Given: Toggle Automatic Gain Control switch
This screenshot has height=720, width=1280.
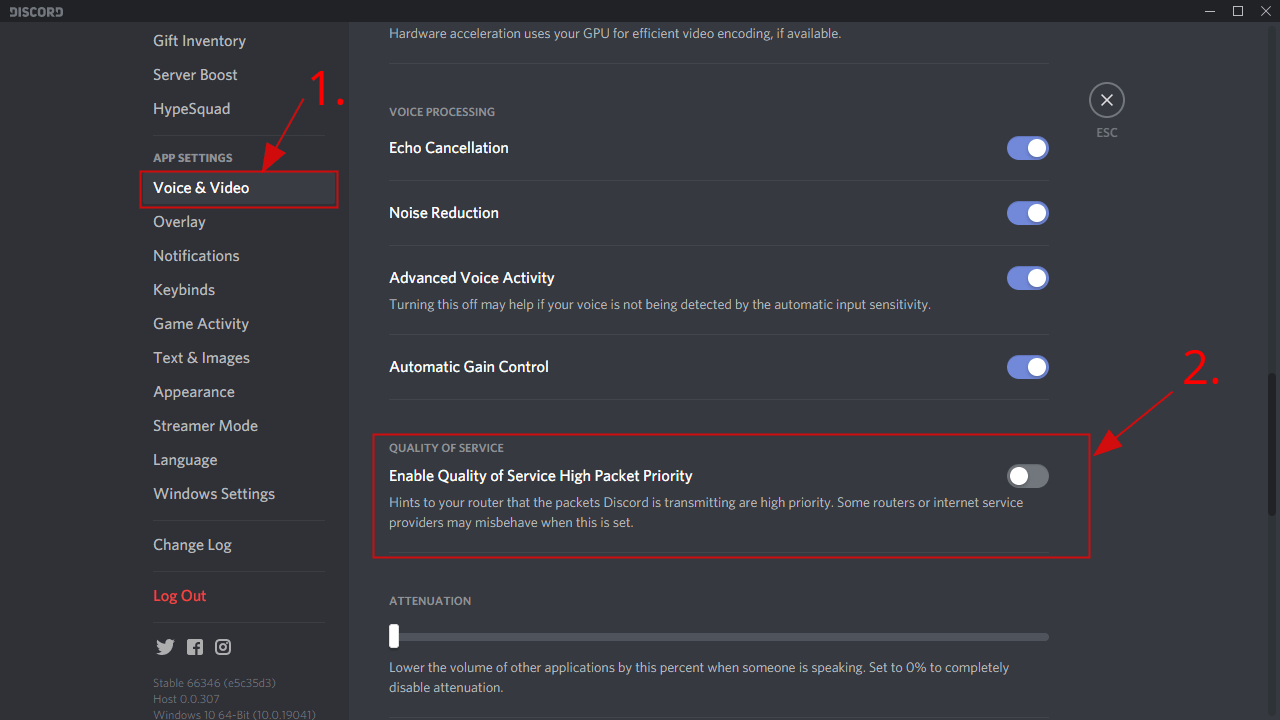Looking at the screenshot, I should [x=1027, y=367].
